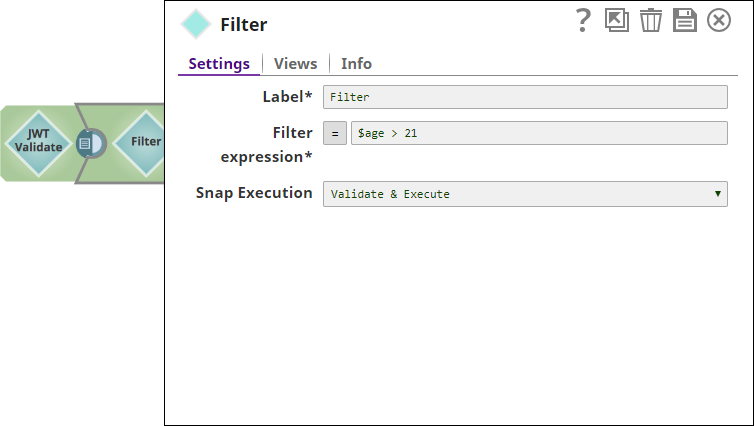Click into the Label text field
Viewport: 754px width, 426px height.
coord(525,97)
